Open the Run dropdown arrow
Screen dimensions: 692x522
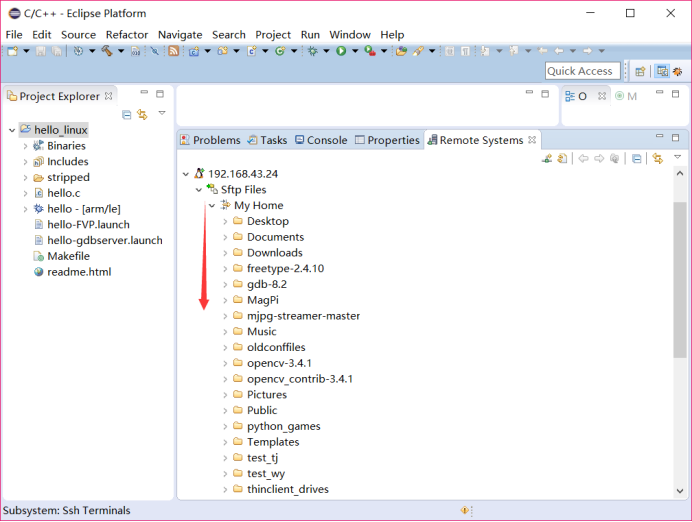click(x=355, y=51)
